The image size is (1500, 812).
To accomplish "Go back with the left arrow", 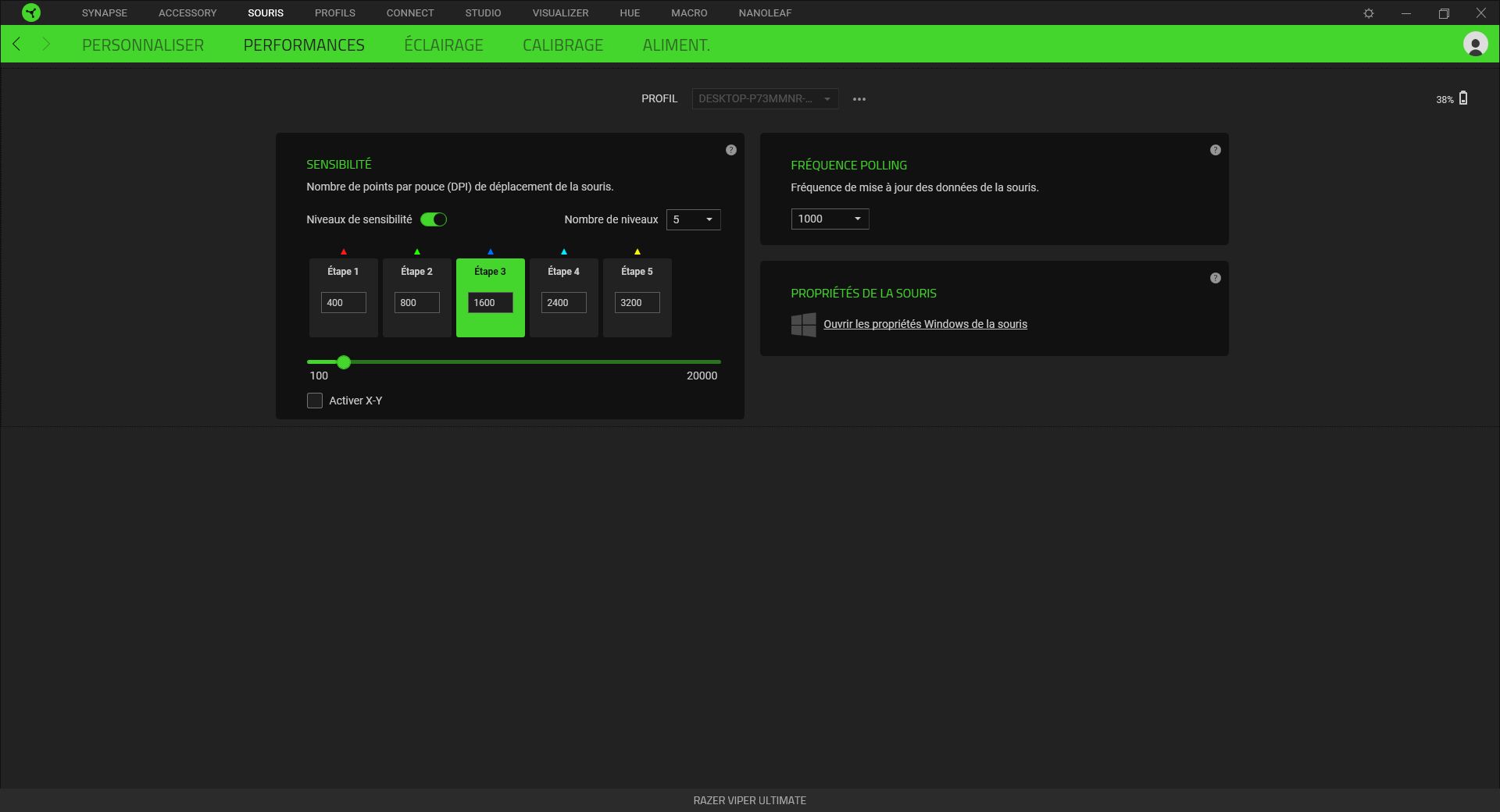I will pyautogui.click(x=16, y=44).
